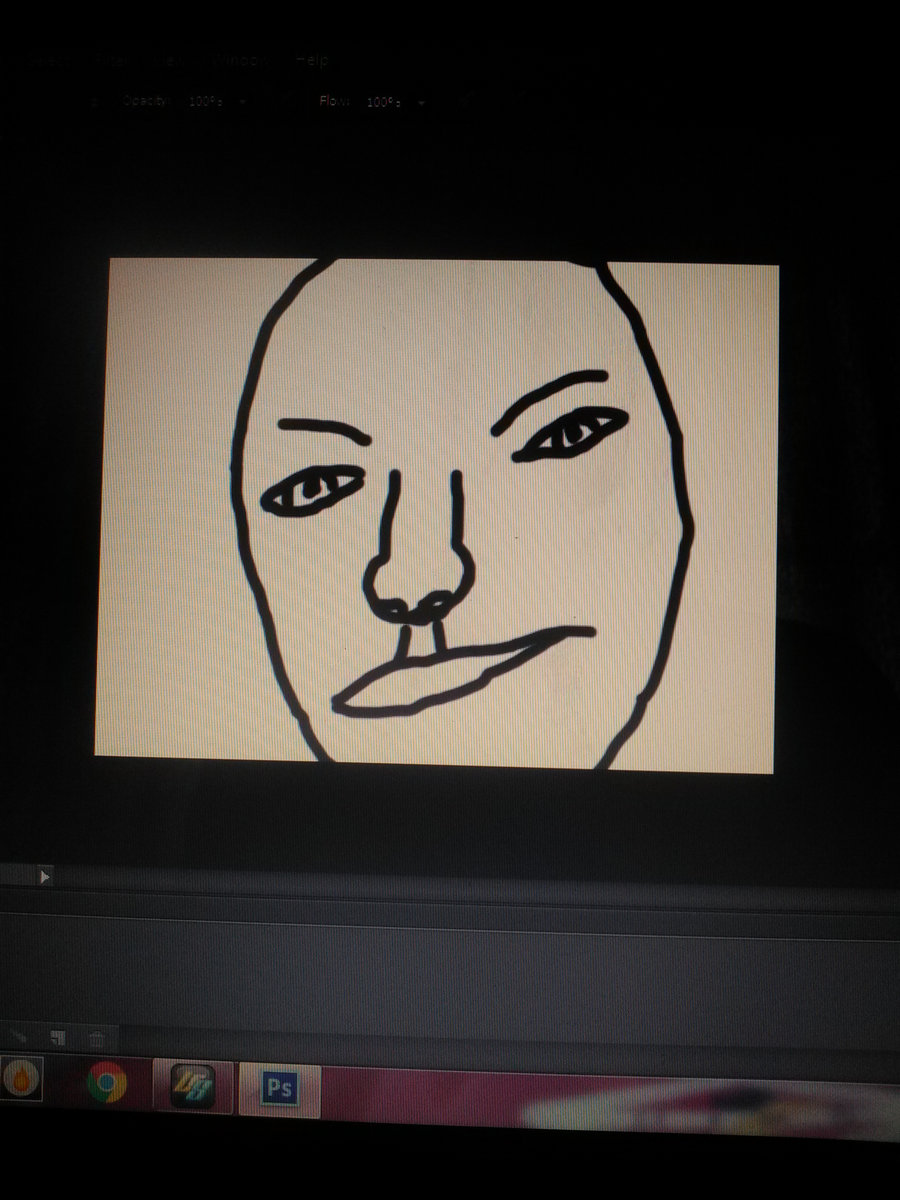Image resolution: width=900 pixels, height=1200 pixels.
Task: Switch to the striped-logo app in taskbar
Action: [192, 1086]
